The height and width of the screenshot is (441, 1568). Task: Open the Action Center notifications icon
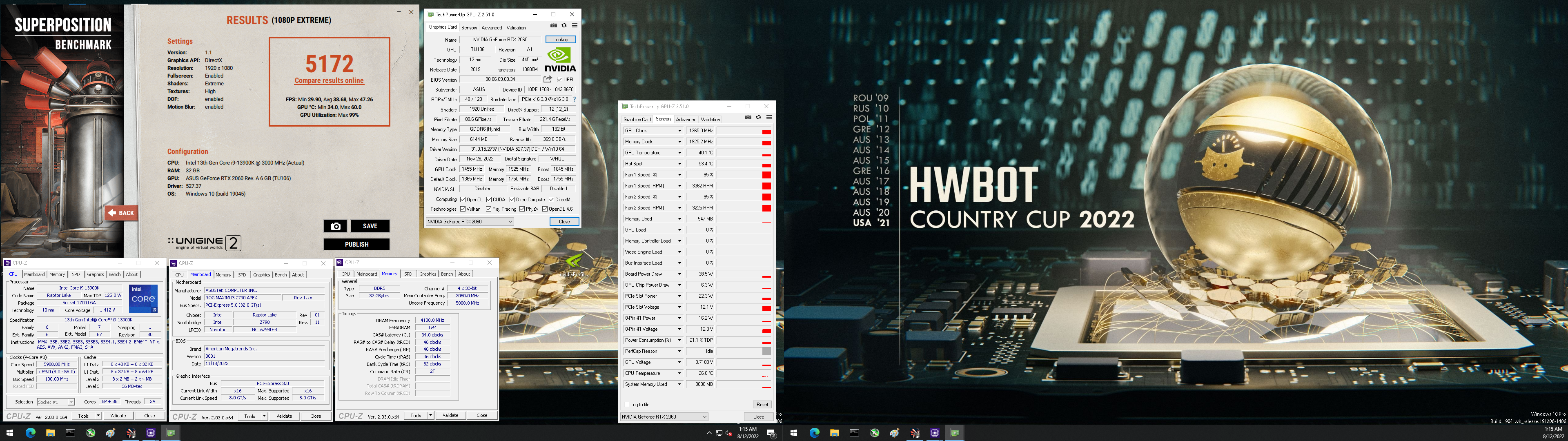pos(771,433)
